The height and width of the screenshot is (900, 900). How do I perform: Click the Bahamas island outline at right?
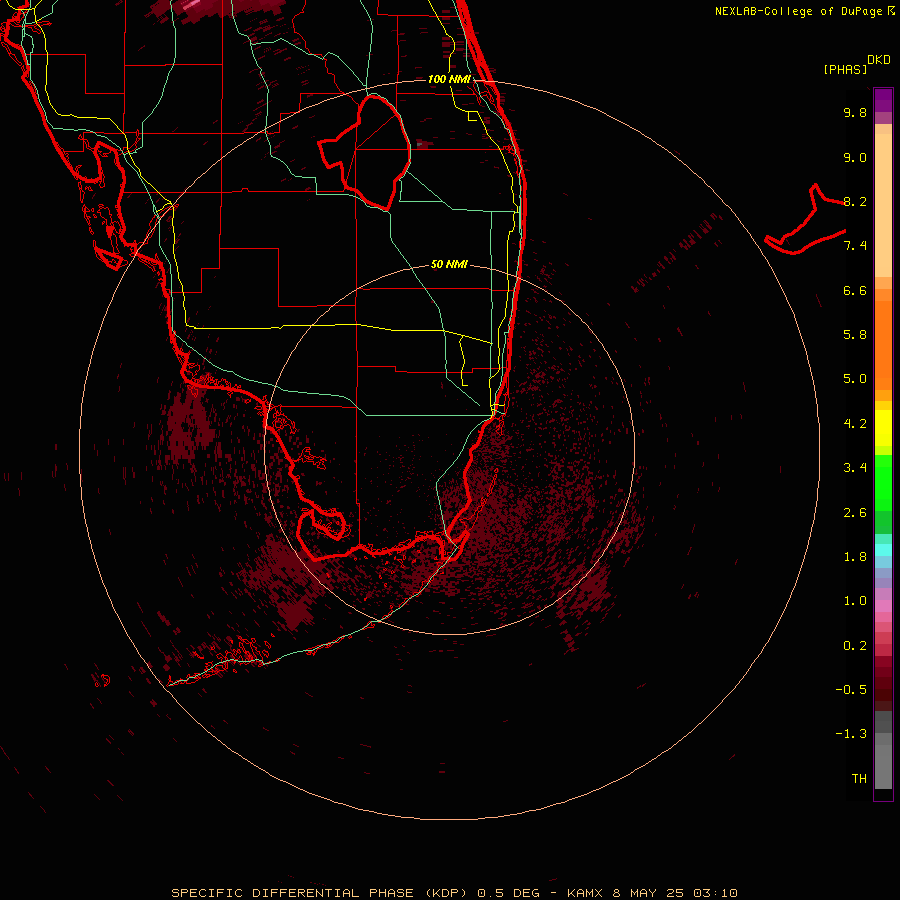point(805,219)
